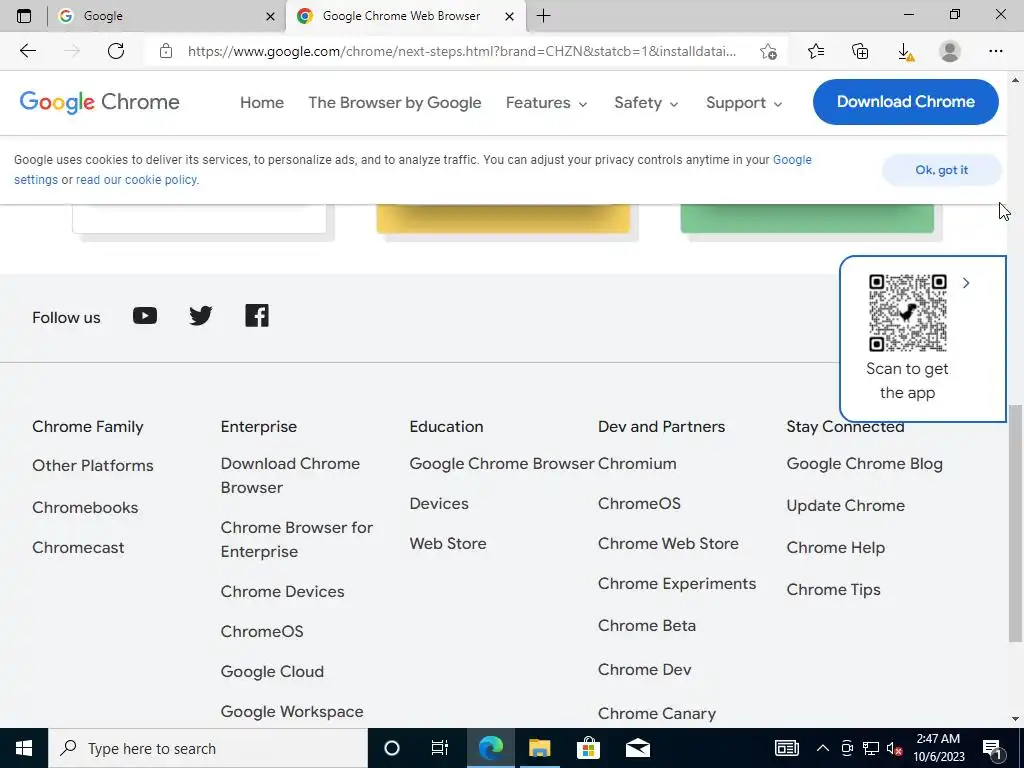Open the Google settings link
Viewport: 1024px width, 768px height.
[x=792, y=160]
